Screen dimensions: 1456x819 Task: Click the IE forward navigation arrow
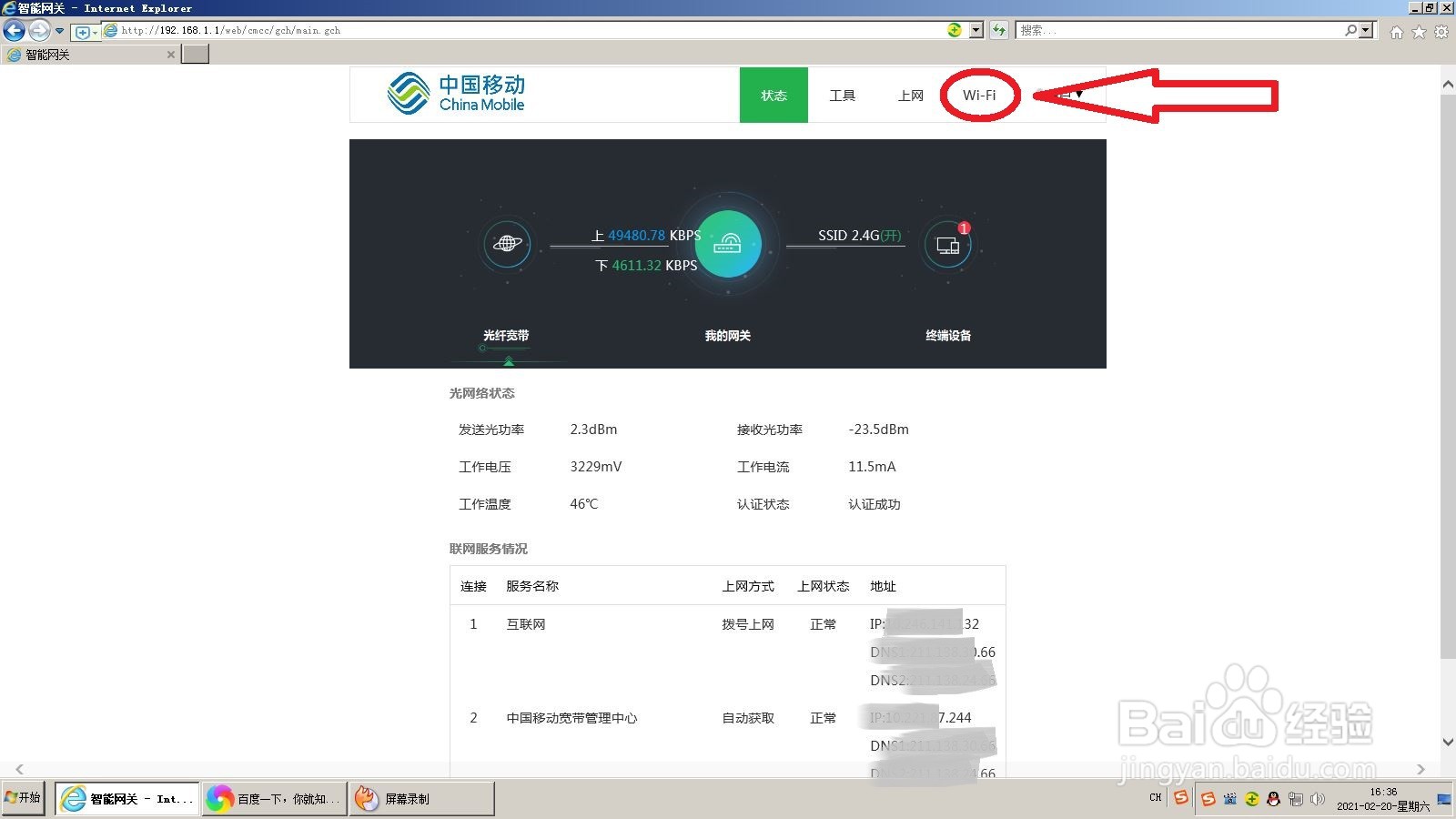[39, 31]
